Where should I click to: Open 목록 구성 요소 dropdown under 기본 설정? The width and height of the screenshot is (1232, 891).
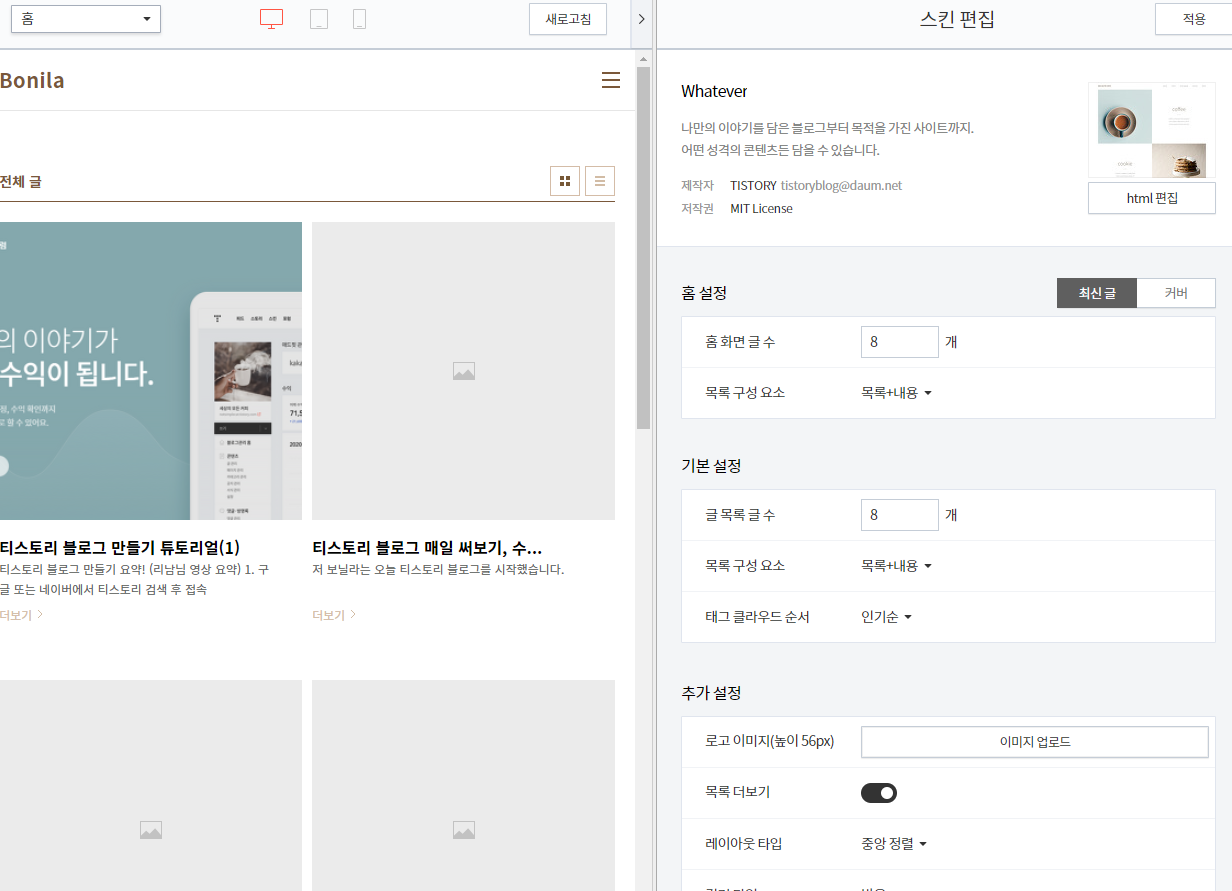[x=896, y=566]
